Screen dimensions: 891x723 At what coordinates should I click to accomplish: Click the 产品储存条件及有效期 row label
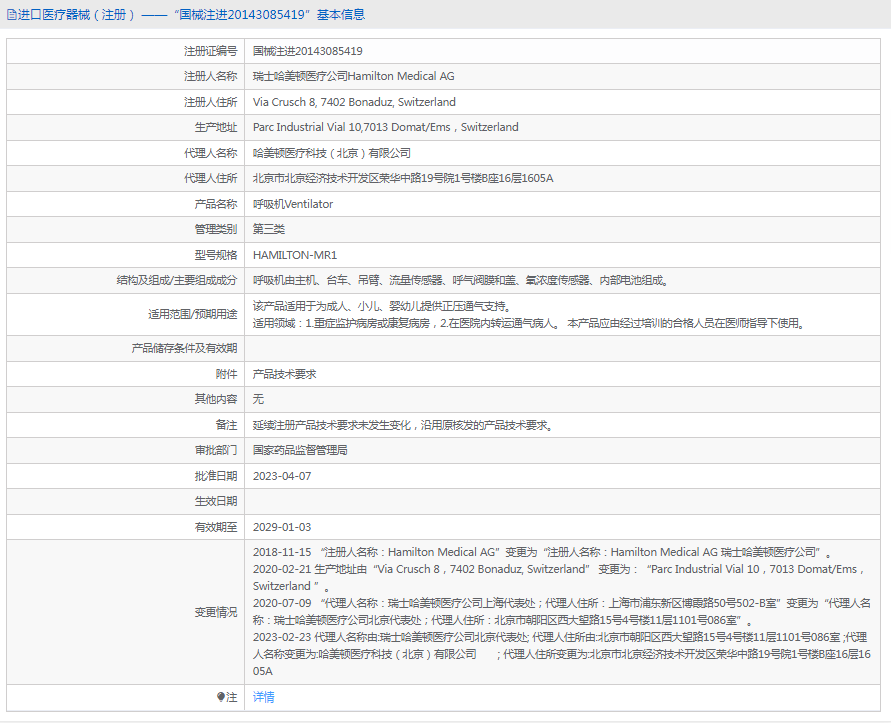pos(184,348)
